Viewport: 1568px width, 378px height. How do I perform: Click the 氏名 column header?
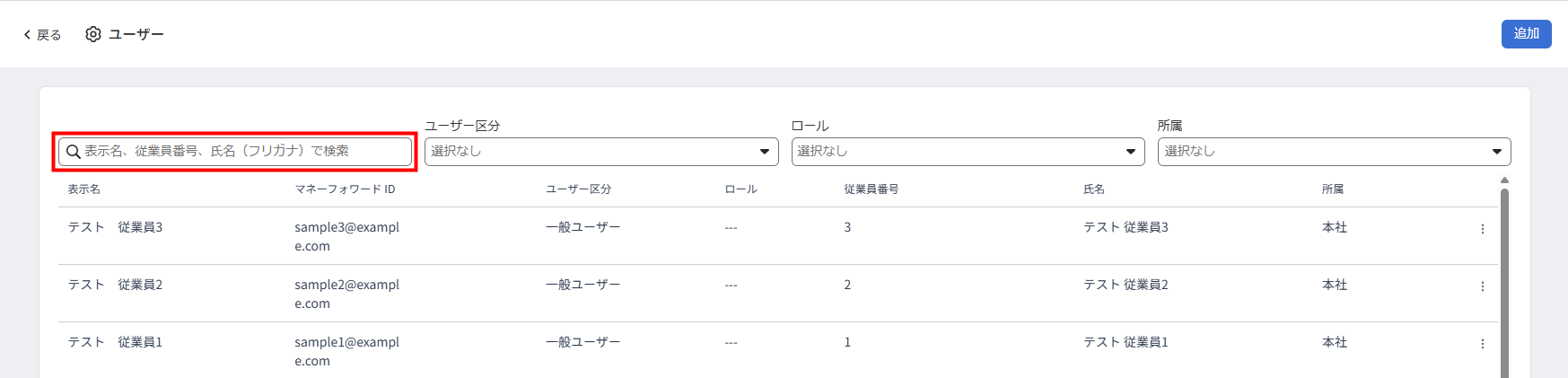point(1094,189)
